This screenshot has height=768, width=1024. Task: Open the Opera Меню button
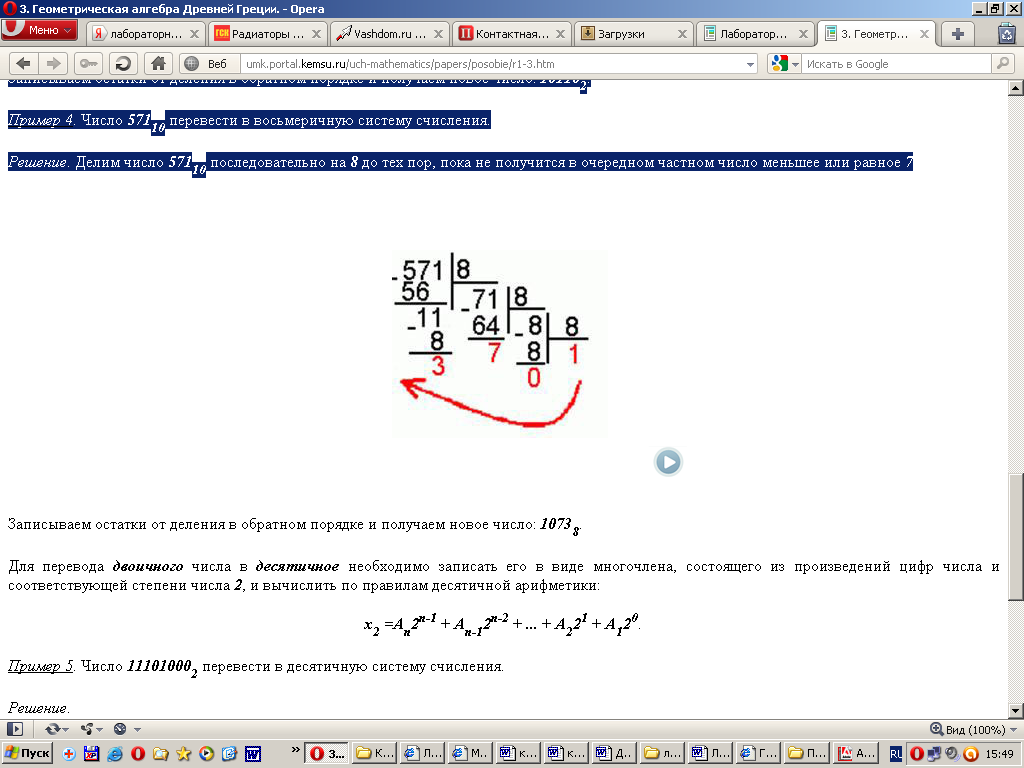point(39,30)
